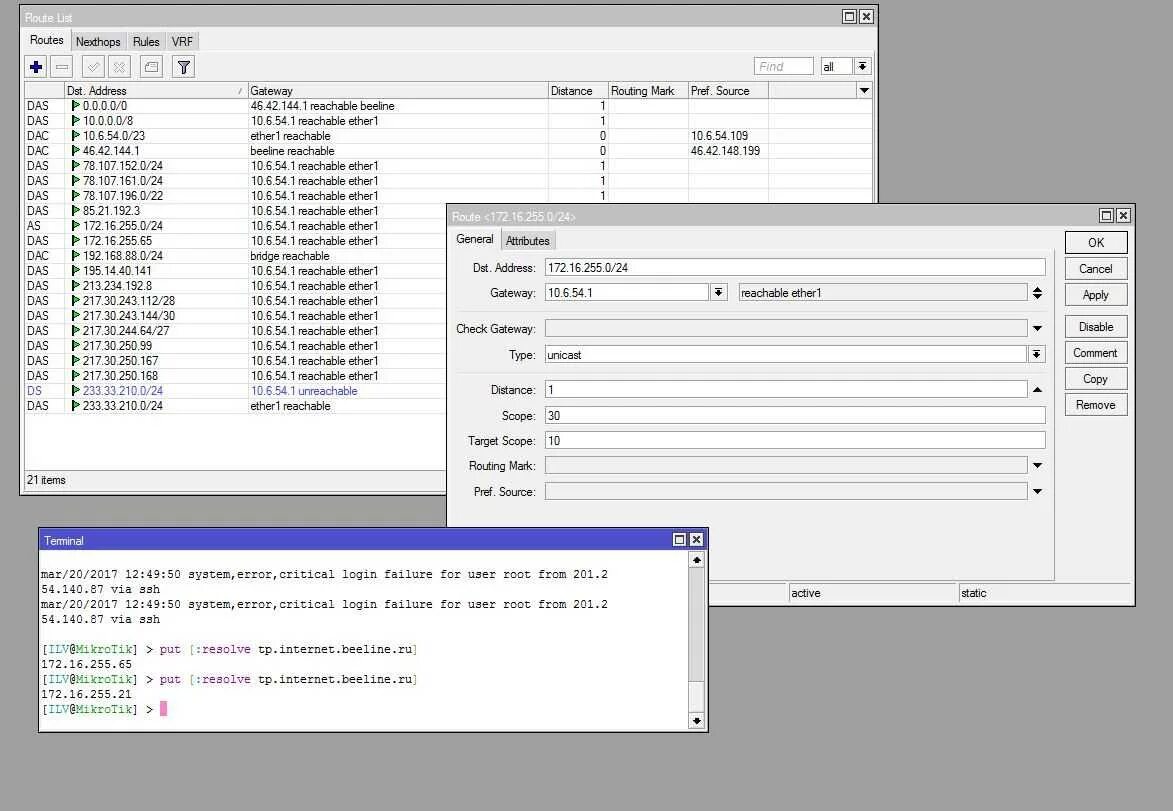Open the Attributes tab in Route dialog
The height and width of the screenshot is (811, 1173).
pyautogui.click(x=527, y=241)
